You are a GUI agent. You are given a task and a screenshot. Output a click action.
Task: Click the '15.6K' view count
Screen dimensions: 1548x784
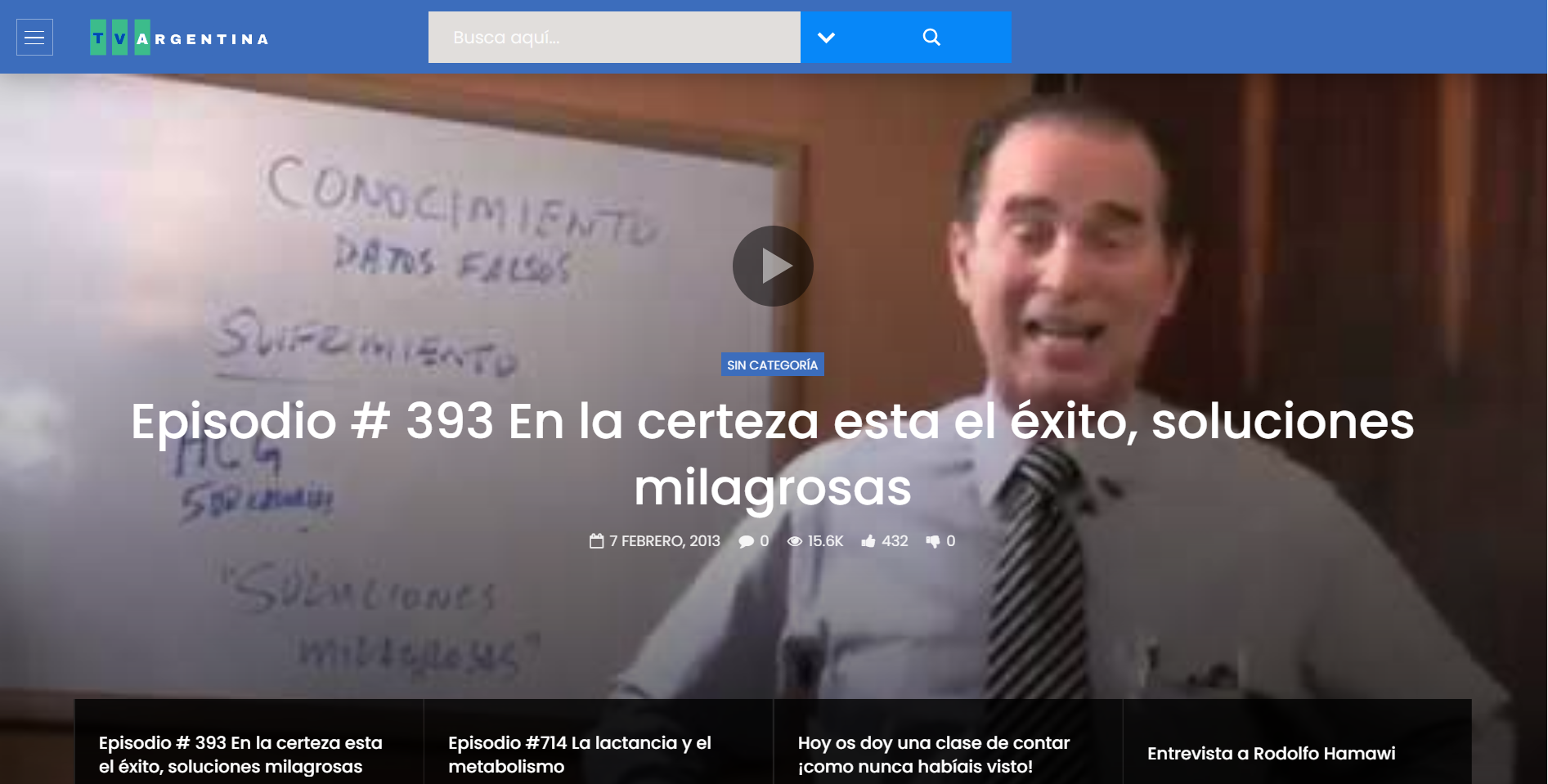(825, 541)
